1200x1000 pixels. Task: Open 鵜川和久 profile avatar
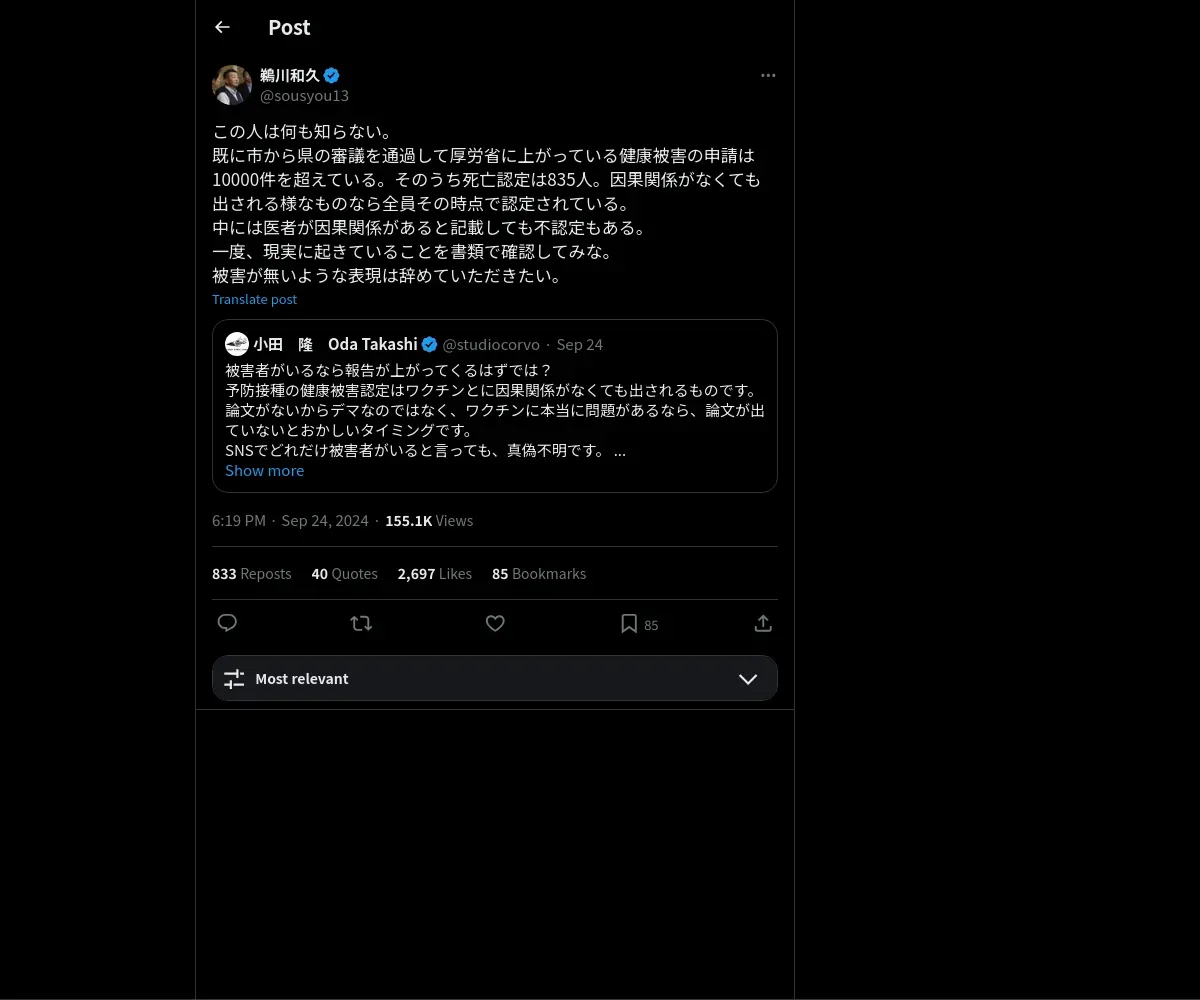pyautogui.click(x=232, y=85)
